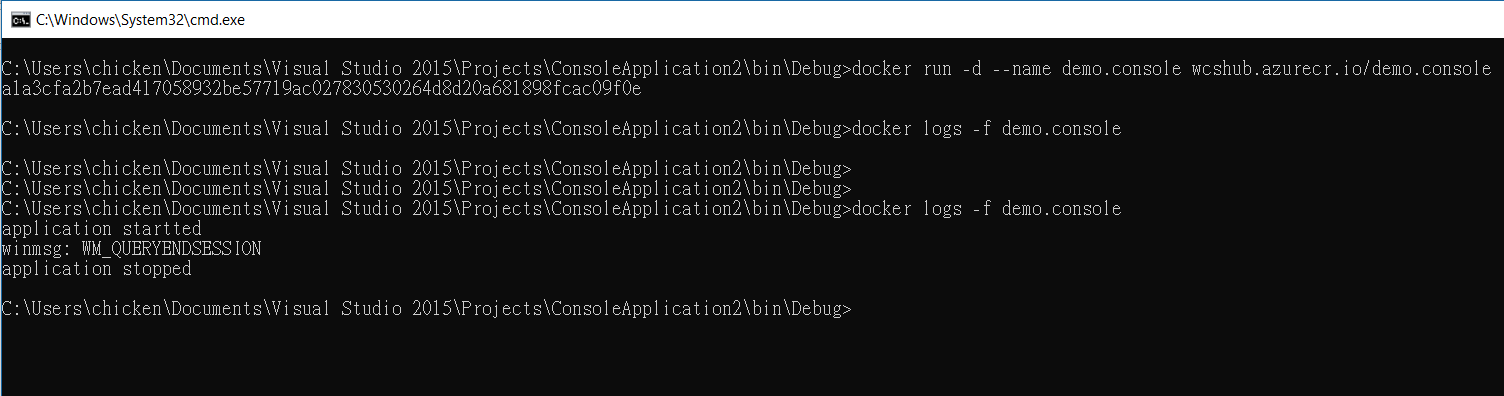
Task: Click the final prompt below application stopped
Action: tap(427, 309)
